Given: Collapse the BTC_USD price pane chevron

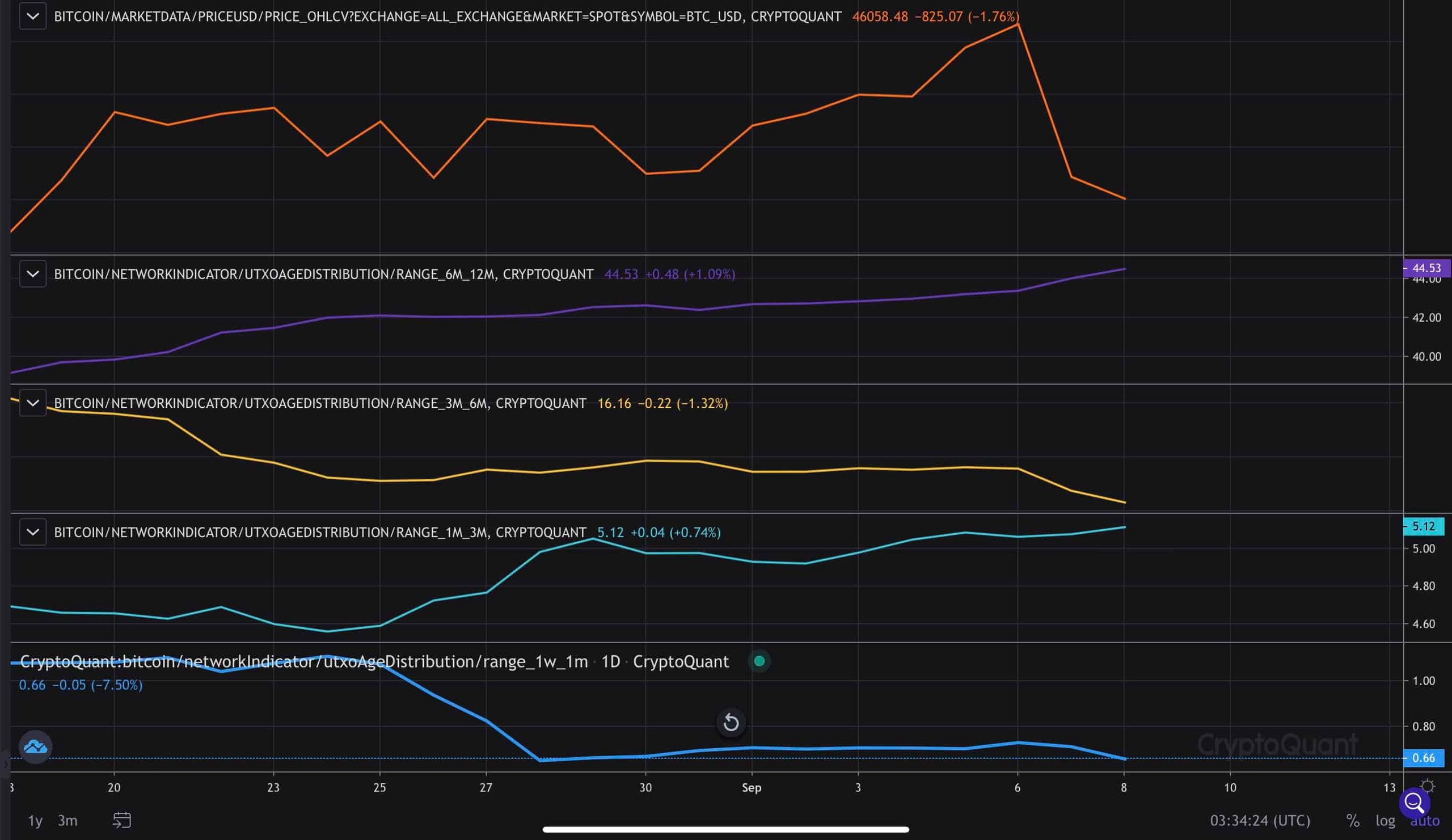Looking at the screenshot, I should pos(33,16).
